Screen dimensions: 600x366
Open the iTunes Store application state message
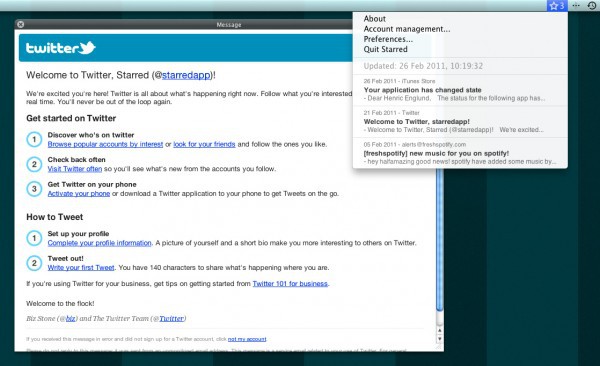[x=460, y=90]
